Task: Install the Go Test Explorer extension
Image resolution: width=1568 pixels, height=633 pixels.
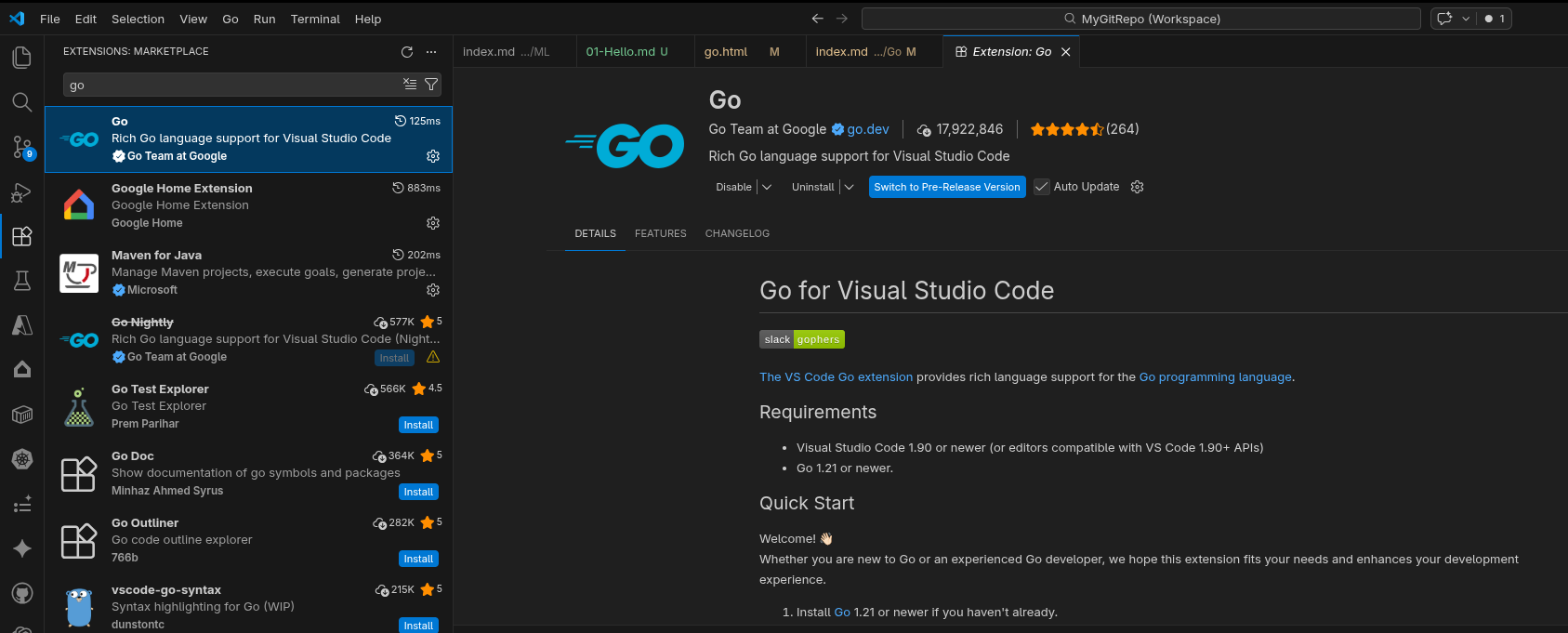Action: pos(418,425)
